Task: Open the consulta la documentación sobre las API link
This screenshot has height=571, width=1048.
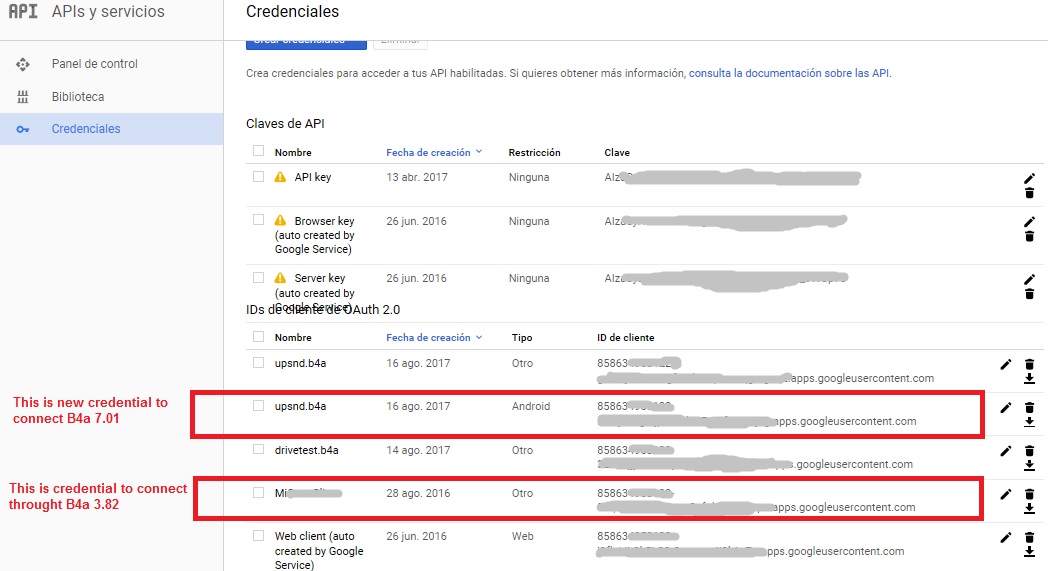Action: (789, 74)
